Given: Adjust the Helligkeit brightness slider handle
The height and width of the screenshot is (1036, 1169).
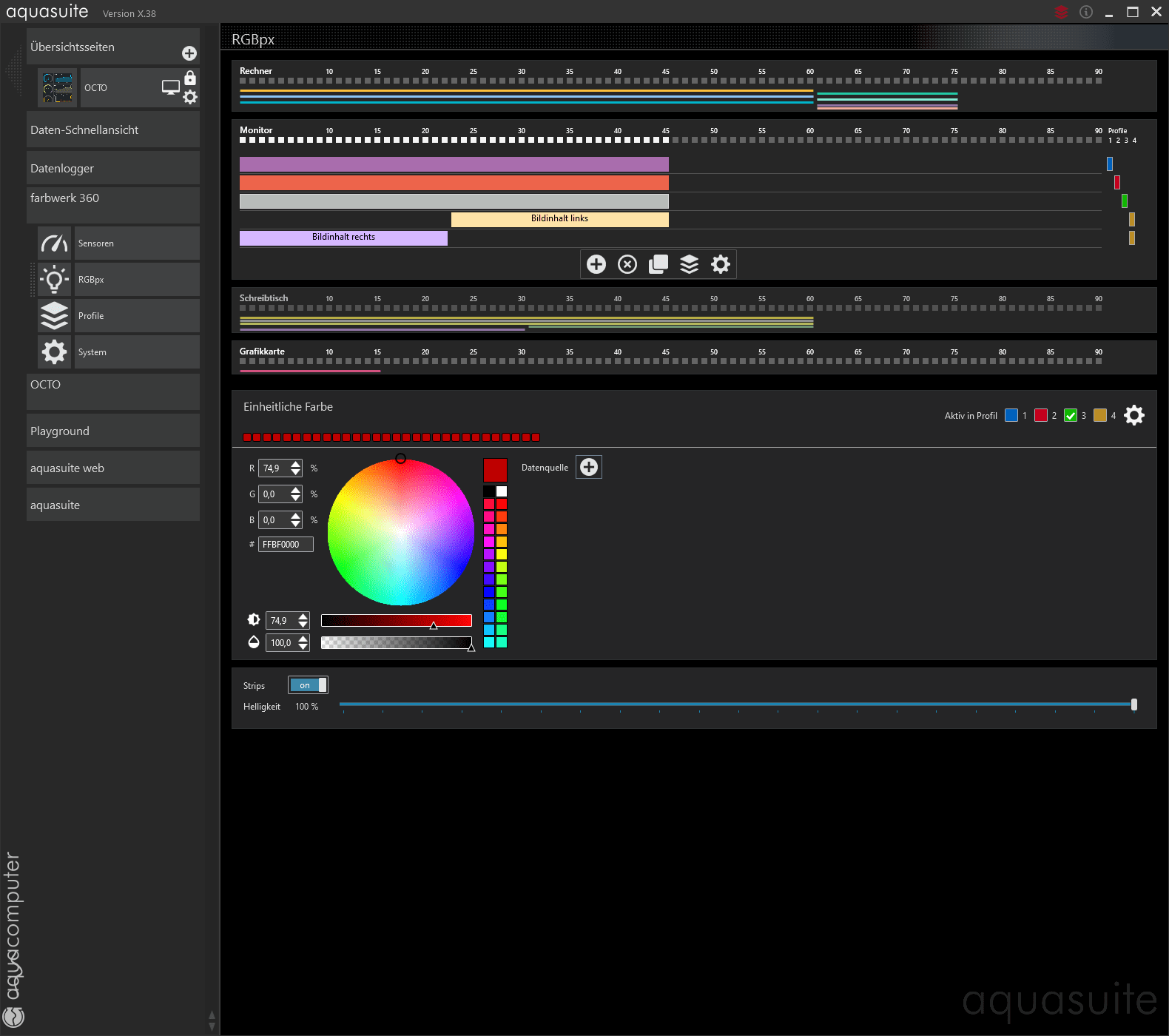Looking at the screenshot, I should pyautogui.click(x=1134, y=704).
